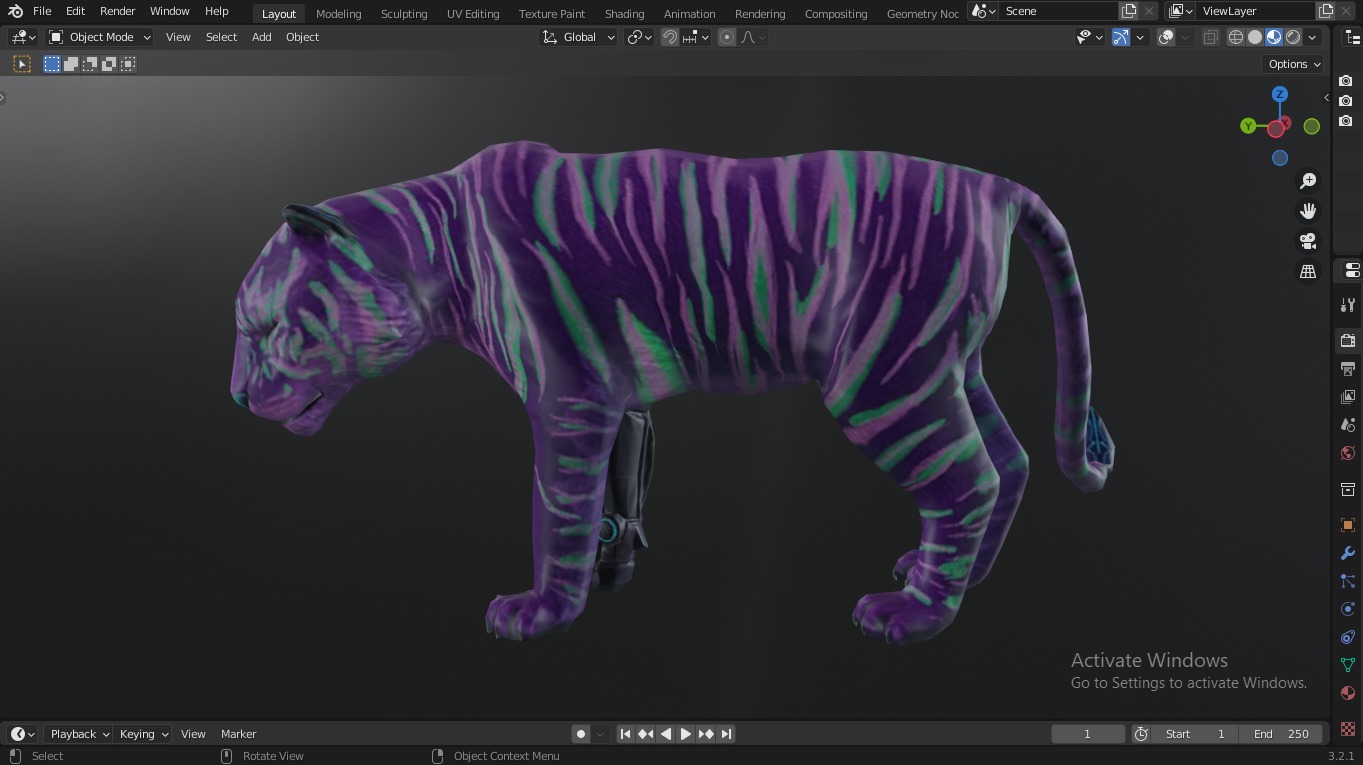Open the Global transform orientation dropdown
Image resolution: width=1363 pixels, height=765 pixels.
(579, 37)
